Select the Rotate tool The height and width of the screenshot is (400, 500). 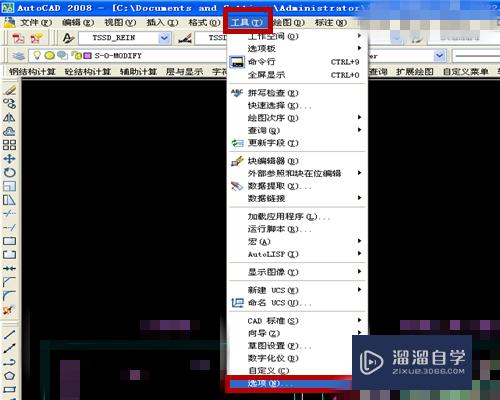9,172
